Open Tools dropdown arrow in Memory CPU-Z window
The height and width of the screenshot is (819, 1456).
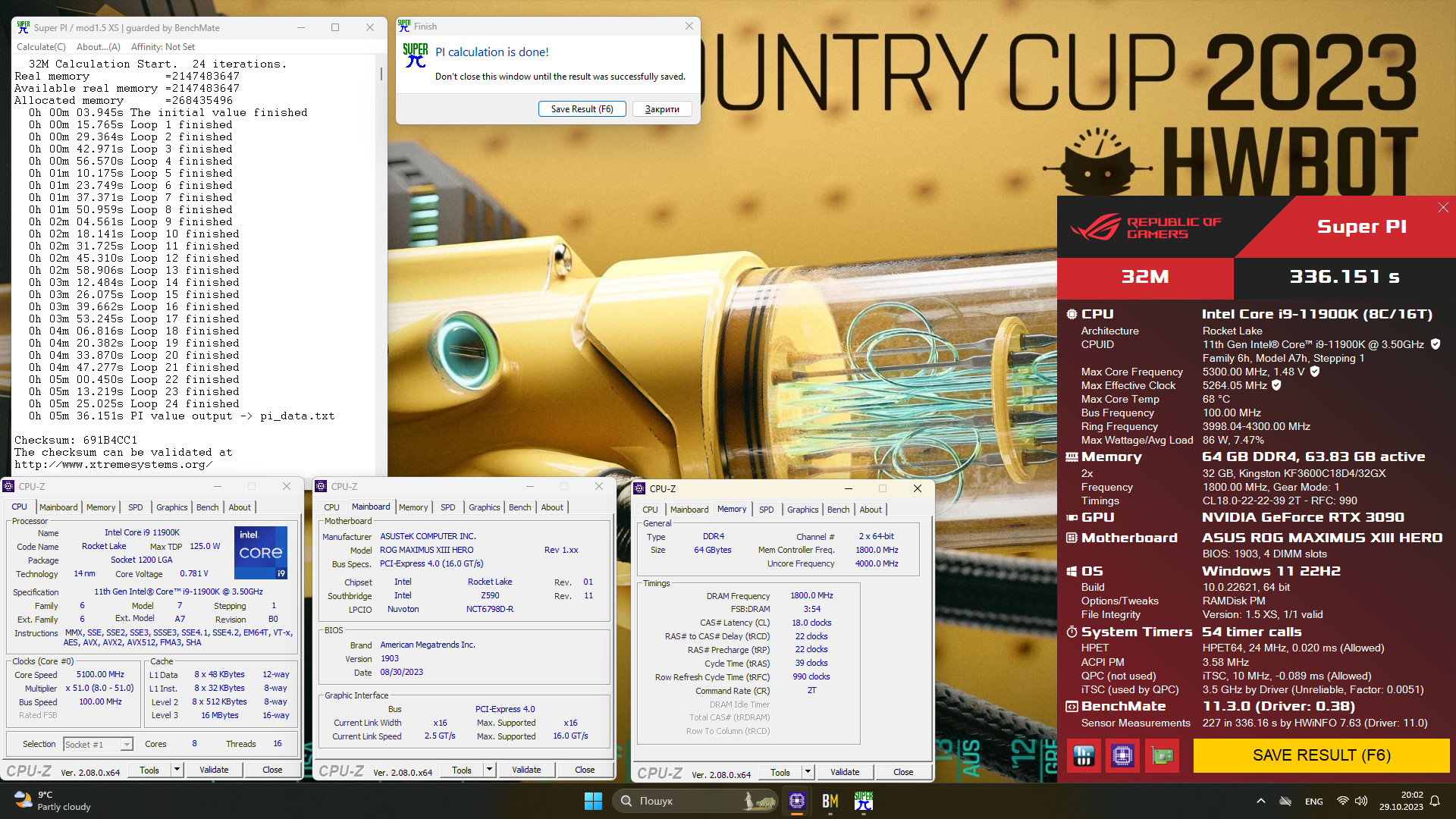point(808,772)
